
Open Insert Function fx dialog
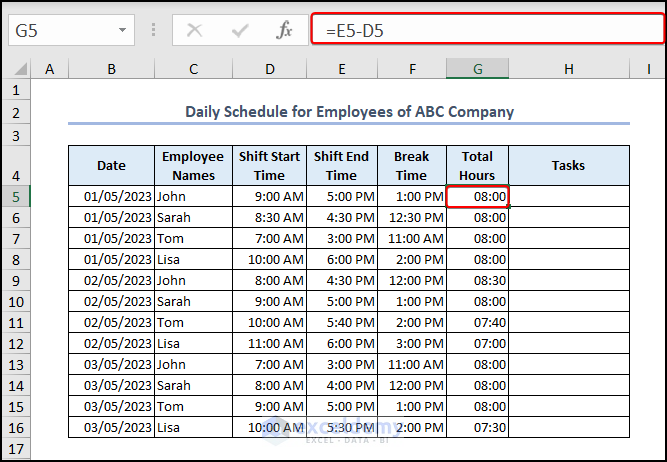[x=284, y=30]
